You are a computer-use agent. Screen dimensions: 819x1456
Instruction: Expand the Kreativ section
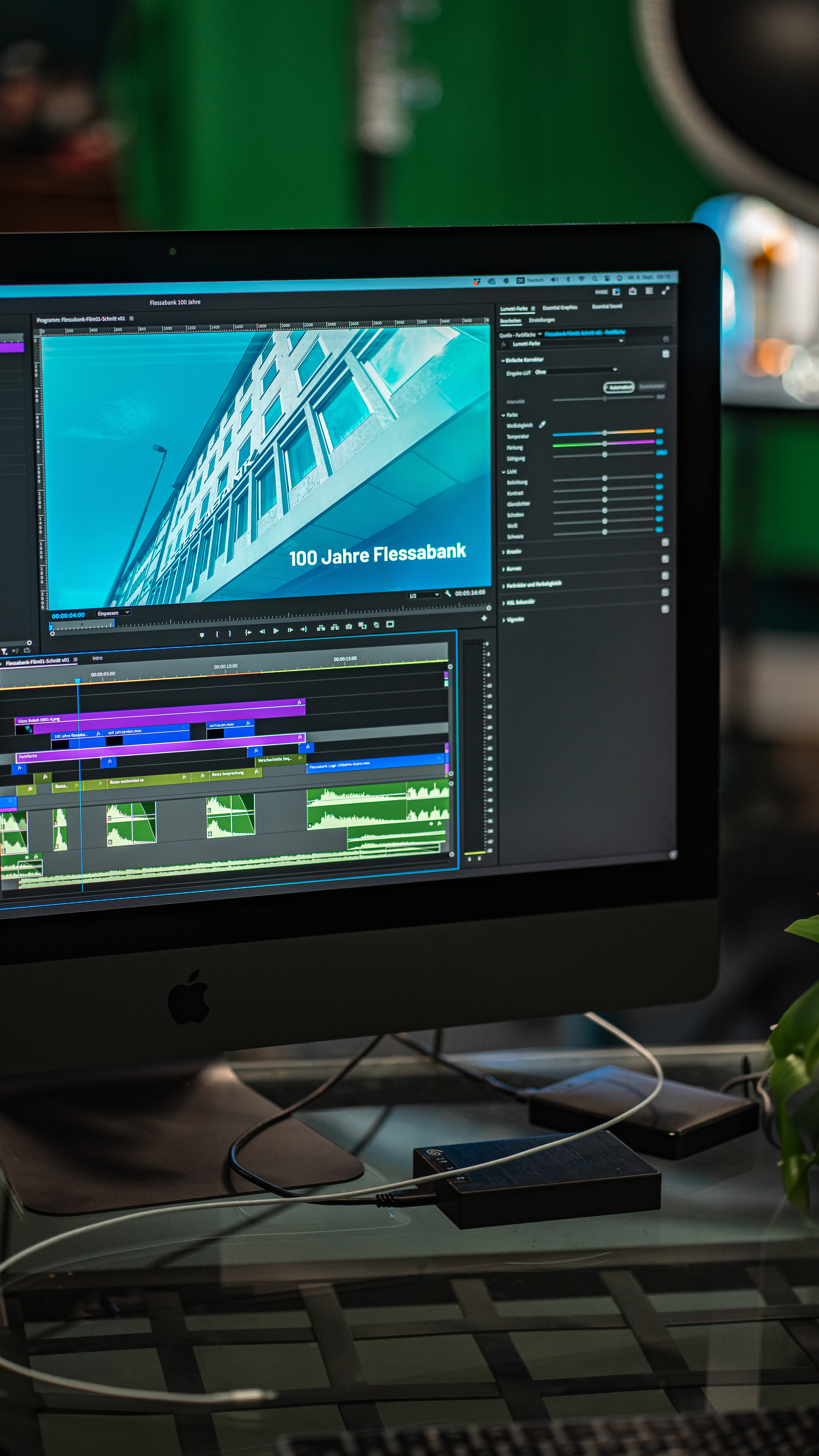pyautogui.click(x=503, y=552)
